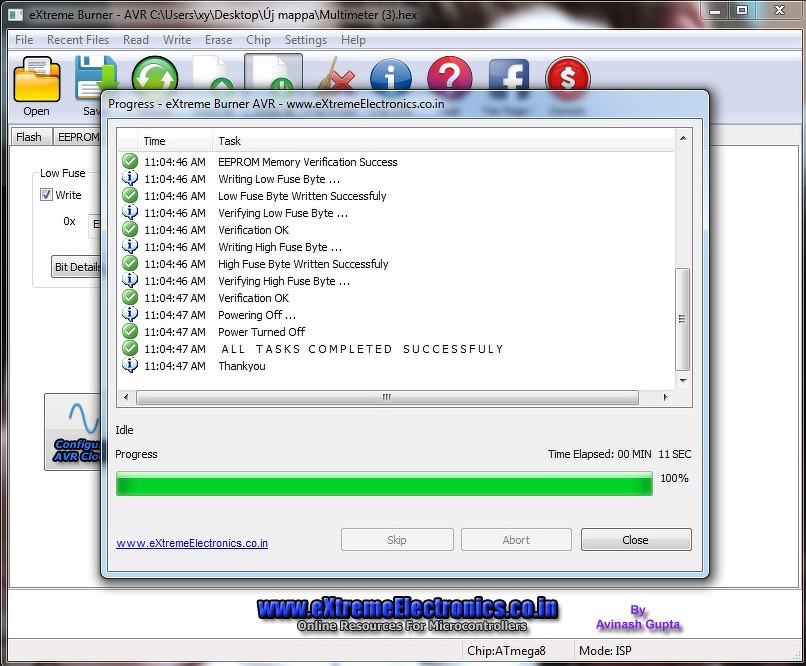
Task: Click info icon beside Writing Low Fuse Byte
Action: pos(130,178)
